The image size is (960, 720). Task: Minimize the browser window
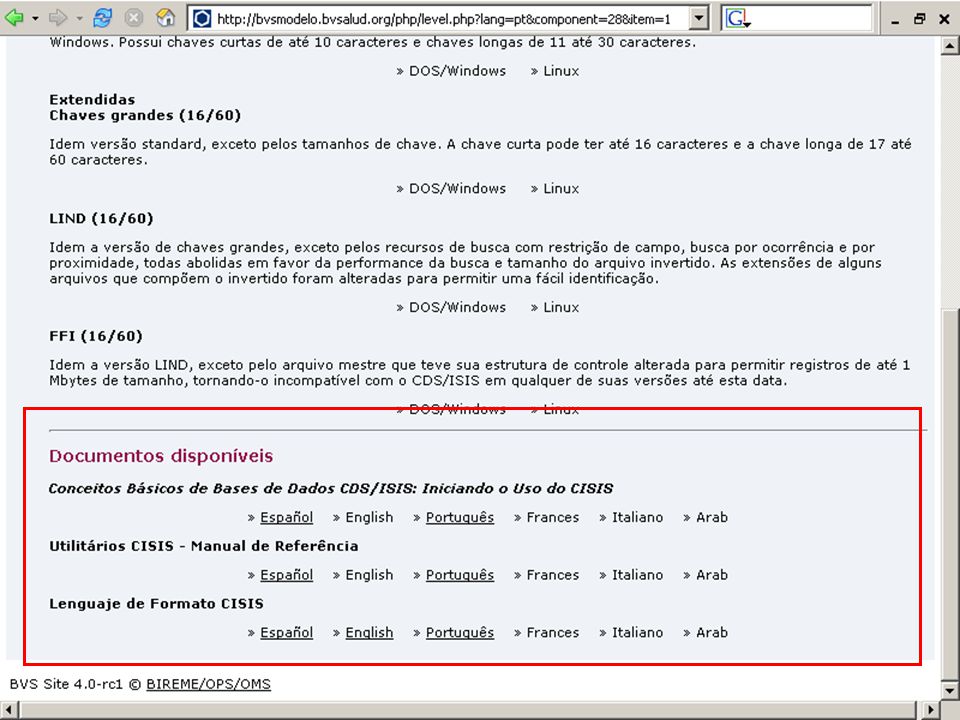pos(896,19)
